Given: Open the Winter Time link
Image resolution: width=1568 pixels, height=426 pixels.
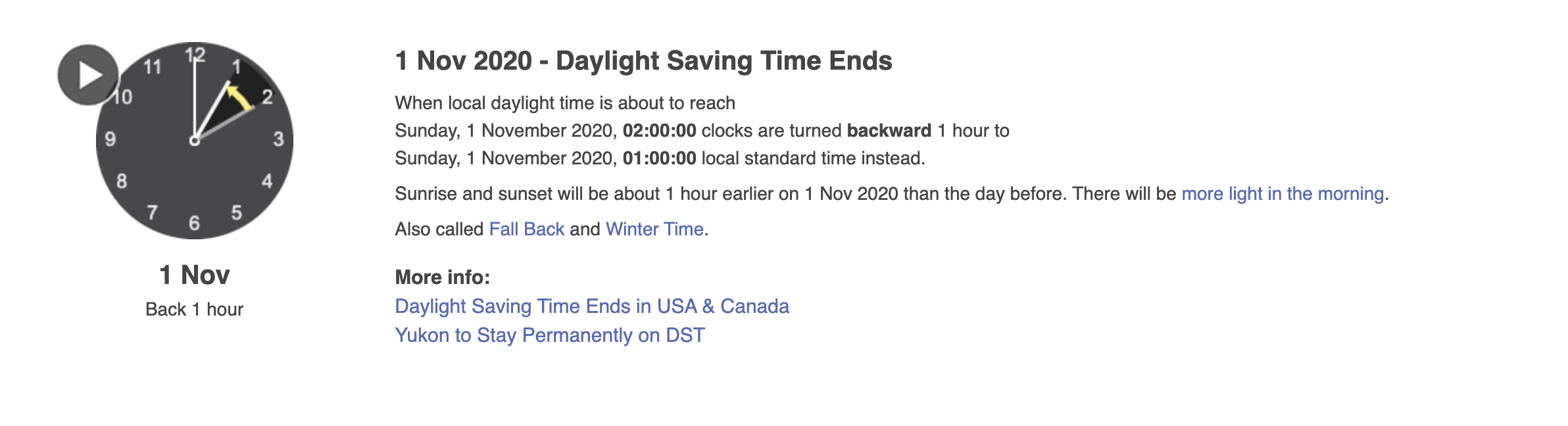Looking at the screenshot, I should pos(654,229).
